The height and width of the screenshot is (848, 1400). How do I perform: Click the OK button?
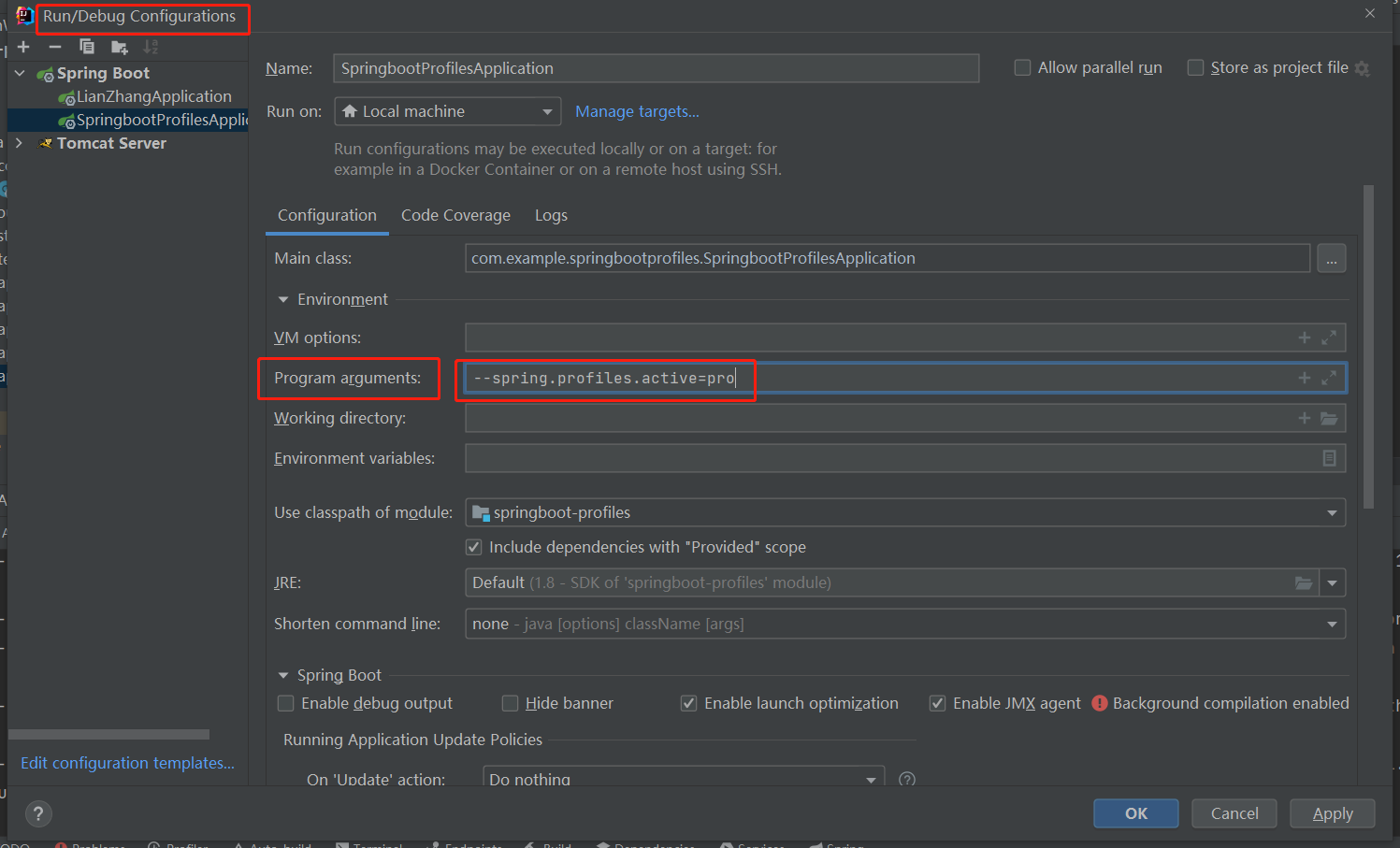point(1136,813)
